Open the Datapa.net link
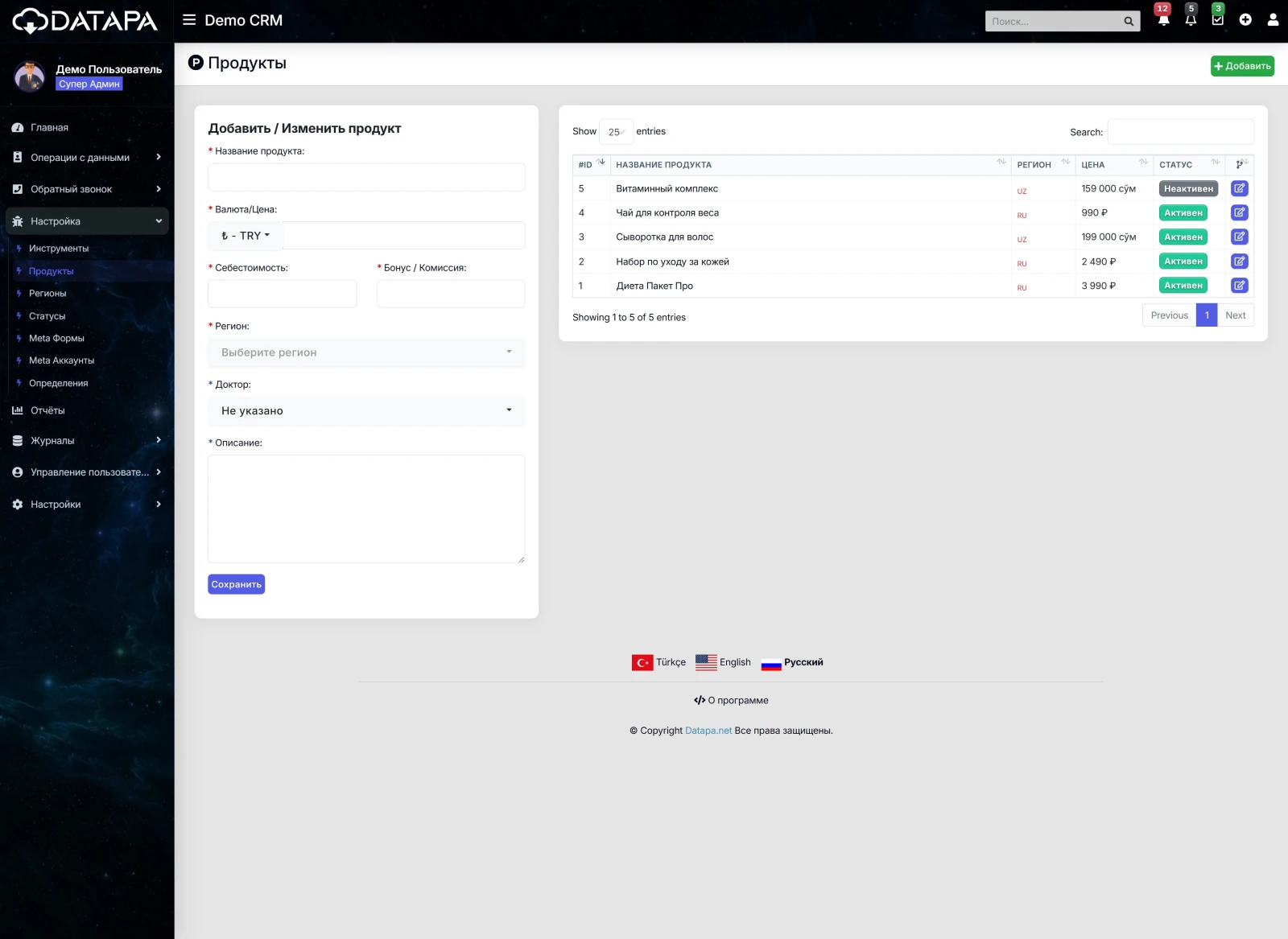The image size is (1288, 939). point(708,731)
